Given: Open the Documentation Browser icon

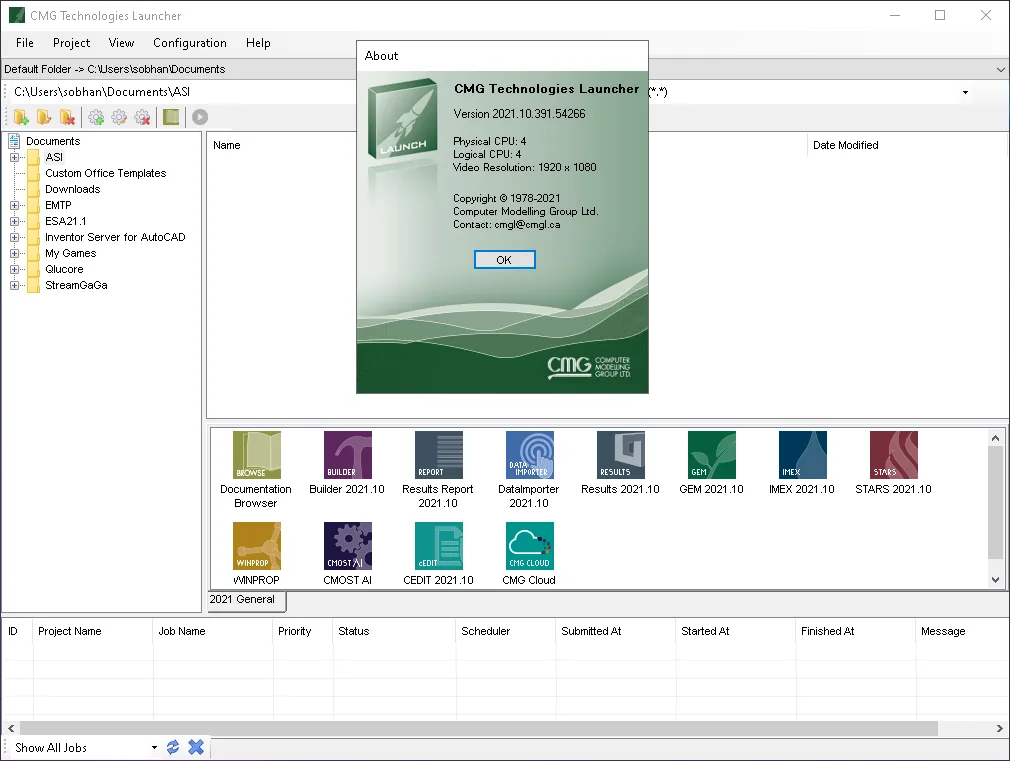Looking at the screenshot, I should click(256, 455).
